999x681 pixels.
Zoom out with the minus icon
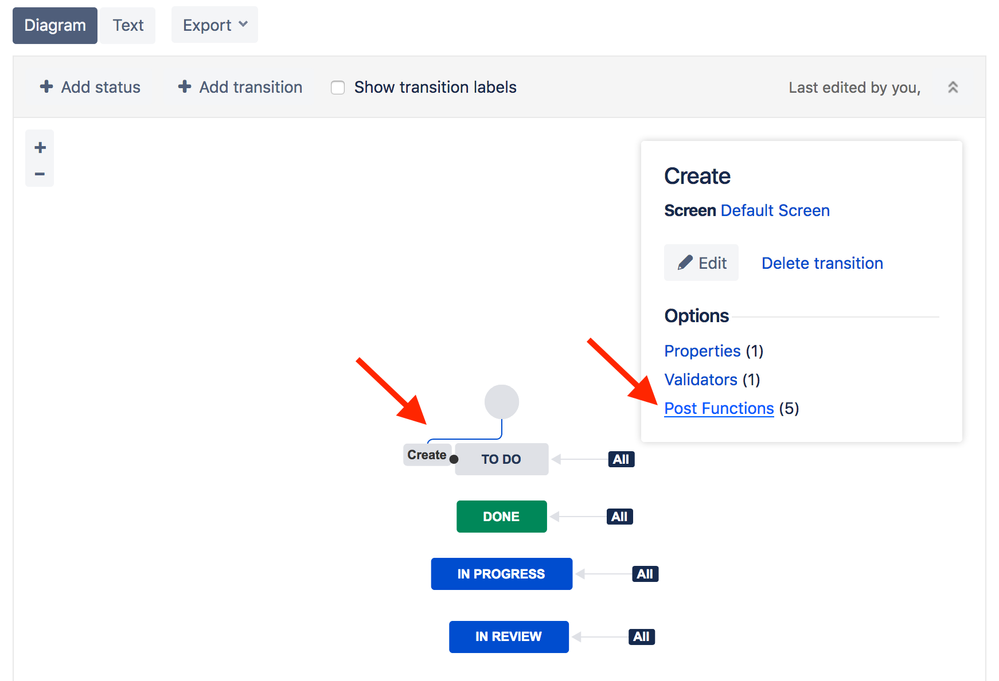pos(40,173)
